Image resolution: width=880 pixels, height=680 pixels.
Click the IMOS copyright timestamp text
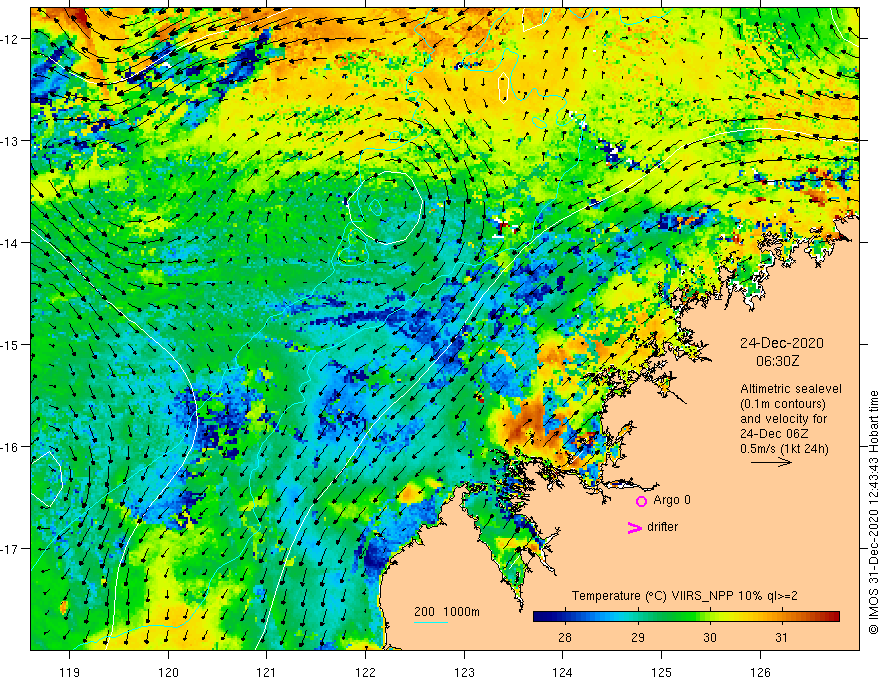[x=873, y=513]
